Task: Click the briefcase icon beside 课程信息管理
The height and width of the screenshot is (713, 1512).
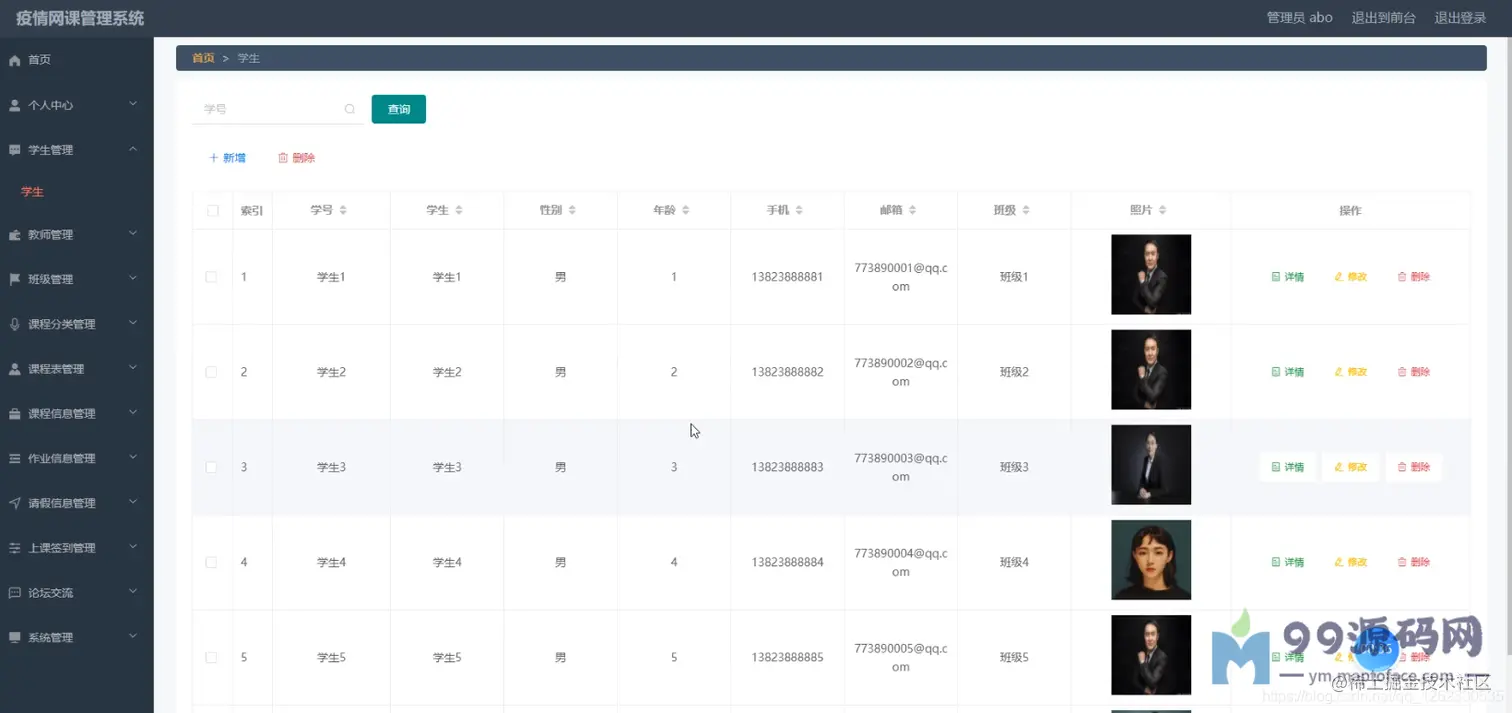Action: 14,414
